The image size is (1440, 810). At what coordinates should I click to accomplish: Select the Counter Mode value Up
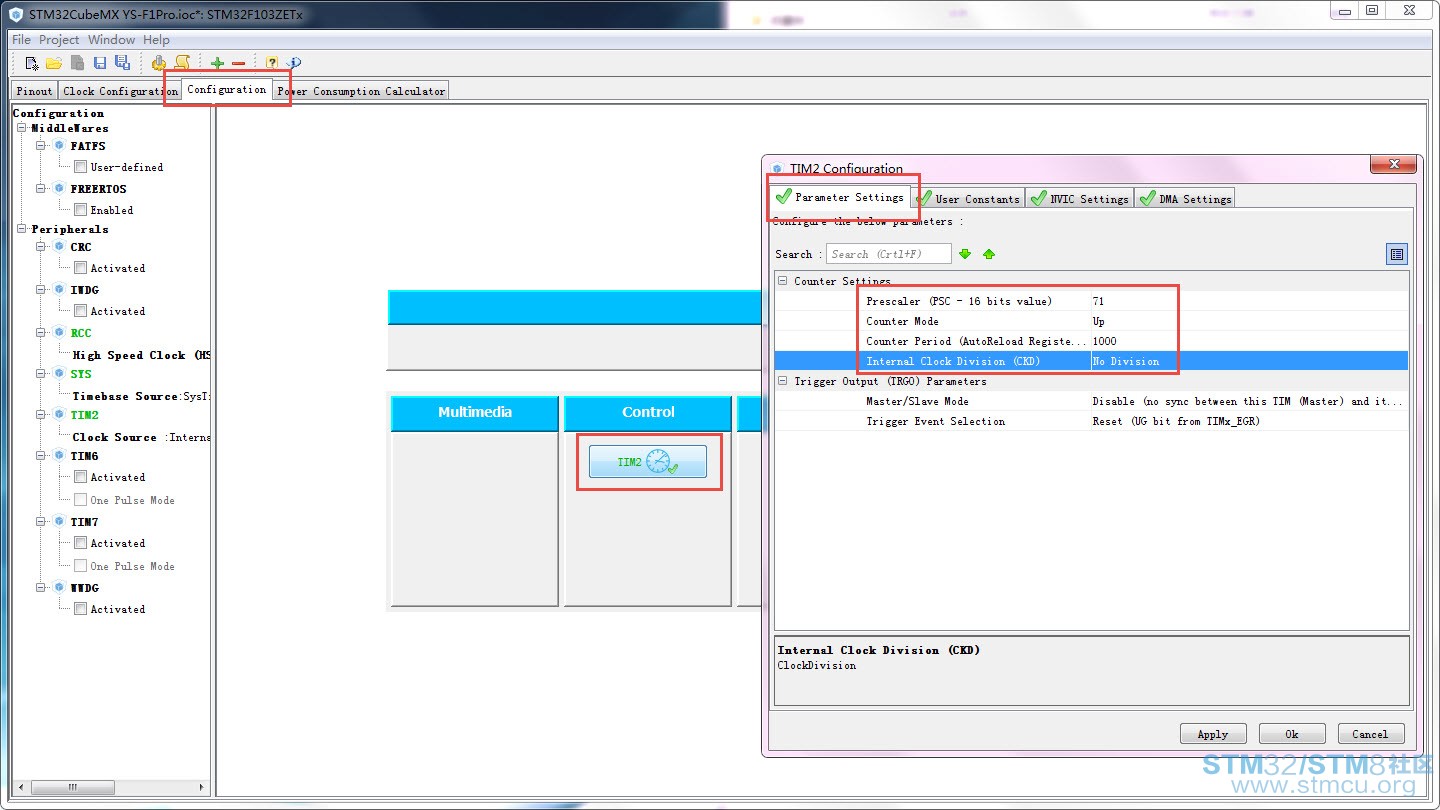pos(1249,321)
